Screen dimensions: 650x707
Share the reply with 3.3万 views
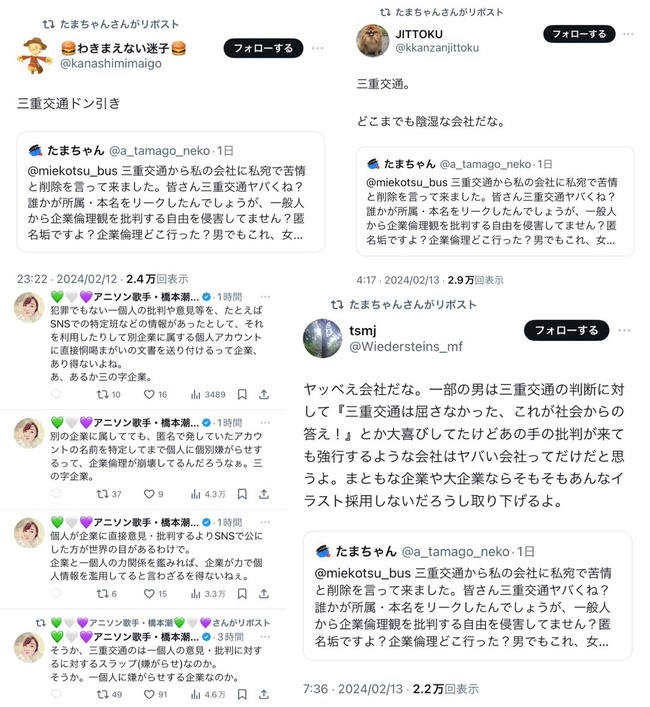[264, 593]
